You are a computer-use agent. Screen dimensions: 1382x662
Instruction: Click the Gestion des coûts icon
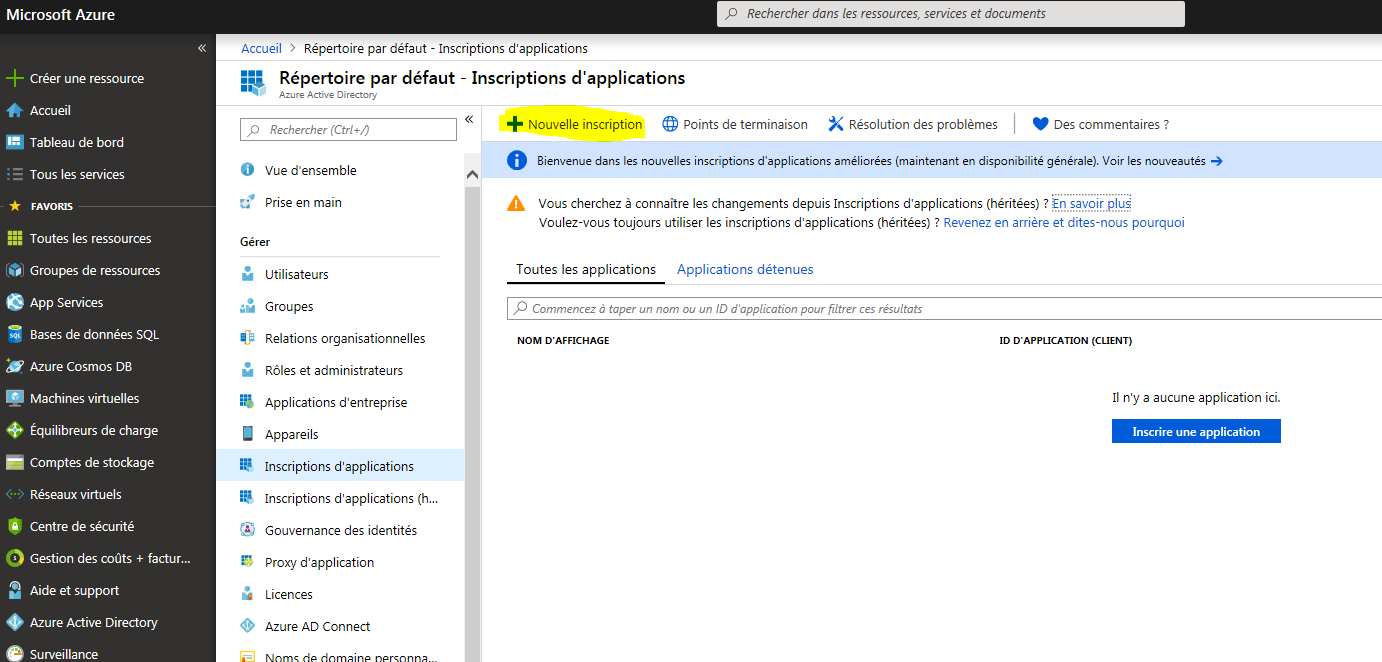point(15,558)
